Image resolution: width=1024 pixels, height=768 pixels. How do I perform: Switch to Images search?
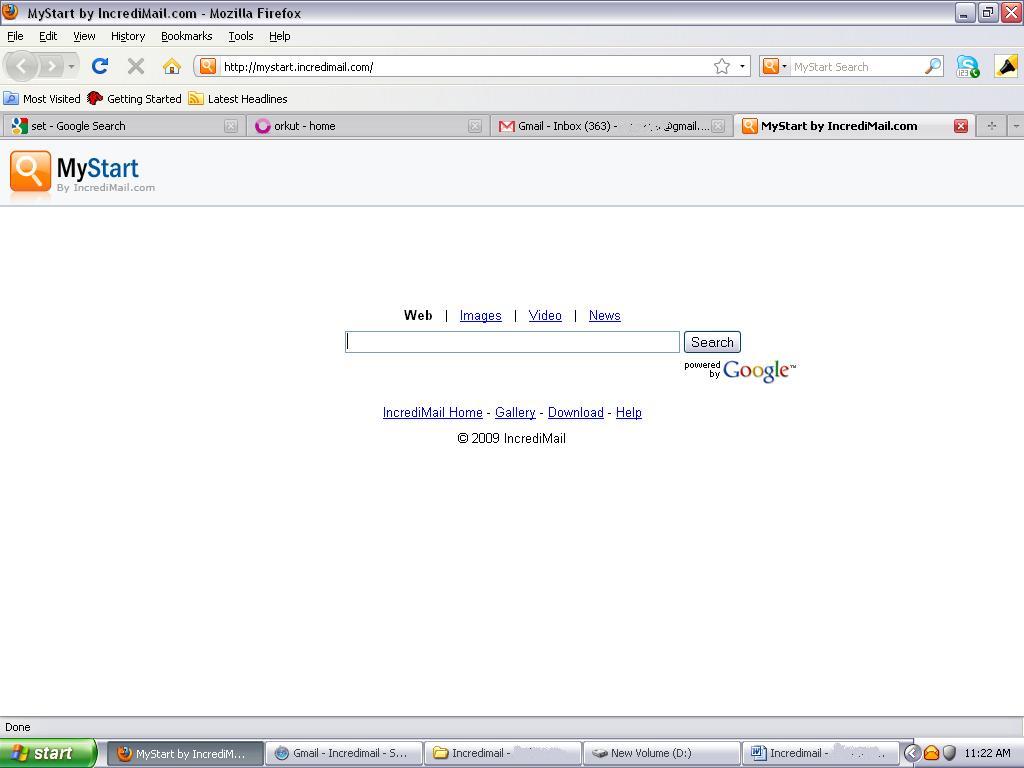pos(481,315)
